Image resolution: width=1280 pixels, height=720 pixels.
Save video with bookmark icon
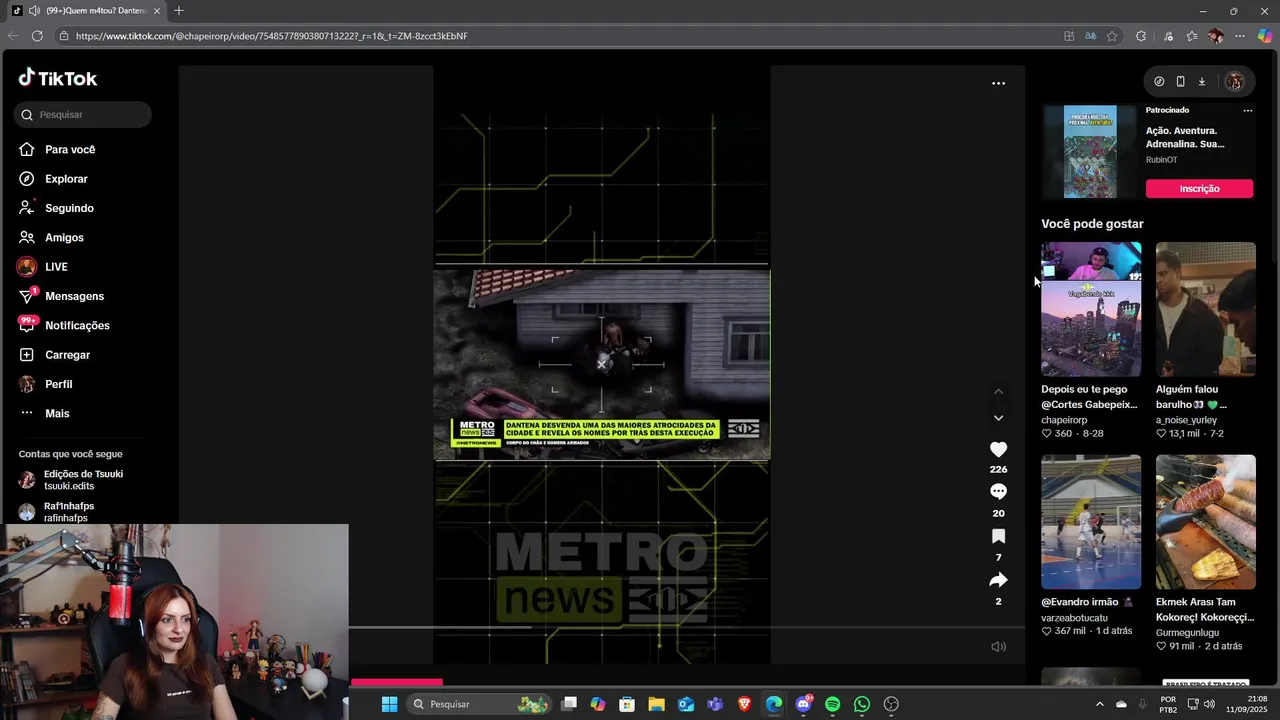coord(998,537)
